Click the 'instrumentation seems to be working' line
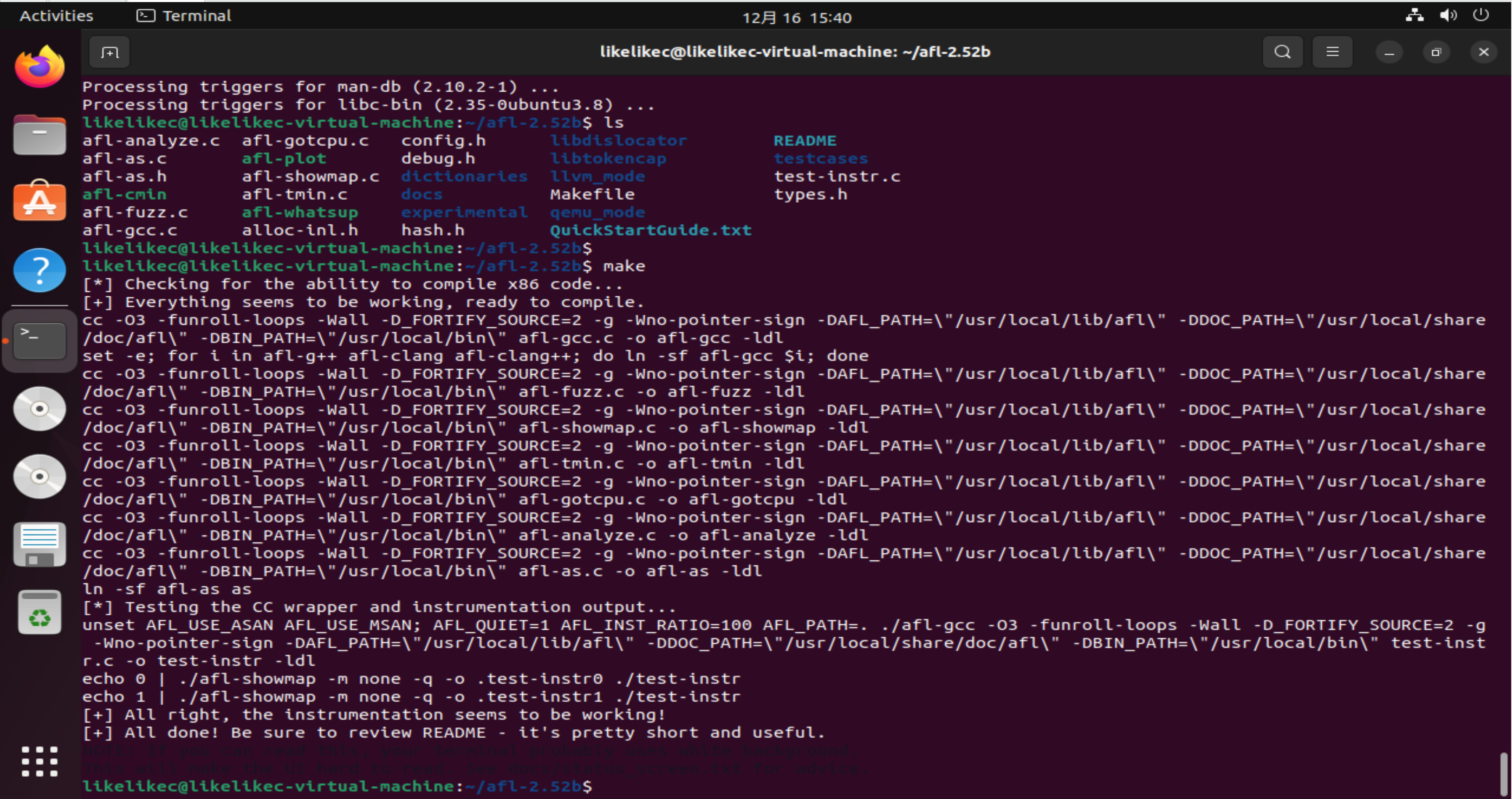Viewport: 1512px width, 799px height. pos(374,715)
